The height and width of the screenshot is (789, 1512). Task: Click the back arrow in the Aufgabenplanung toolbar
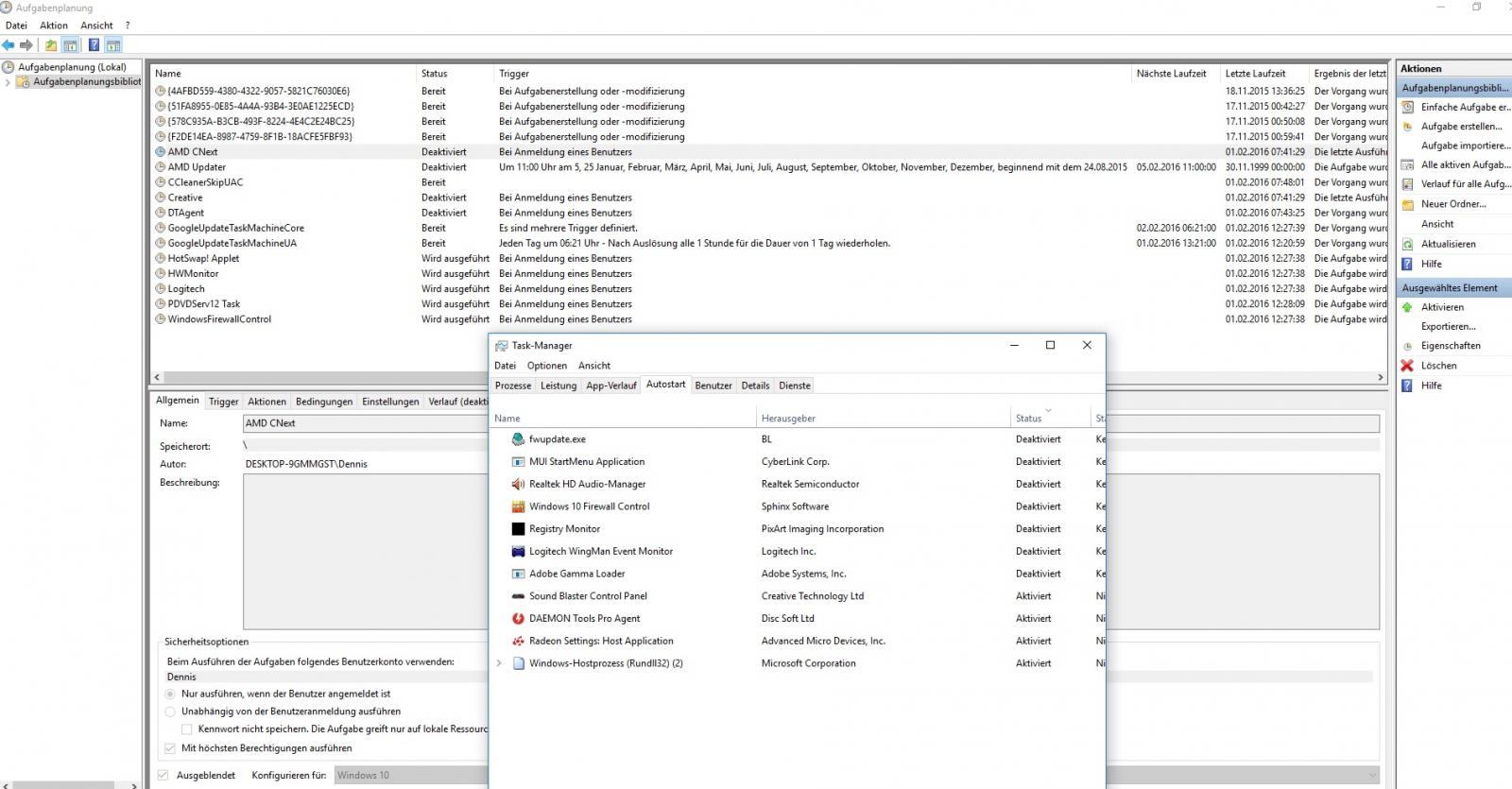tap(9, 44)
